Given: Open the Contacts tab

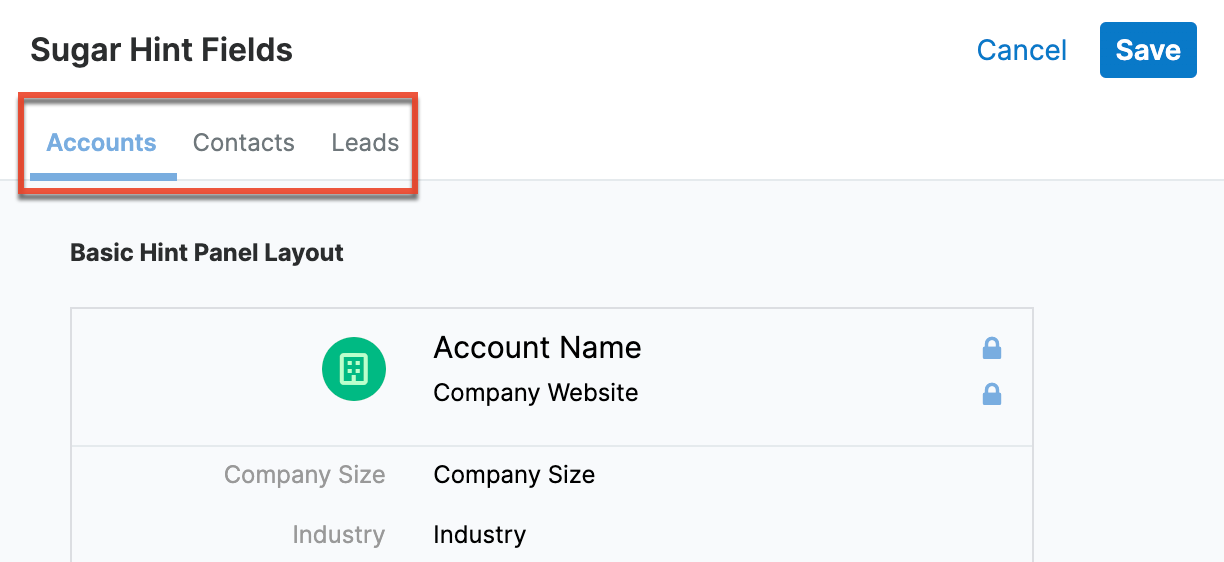Looking at the screenshot, I should pyautogui.click(x=244, y=143).
